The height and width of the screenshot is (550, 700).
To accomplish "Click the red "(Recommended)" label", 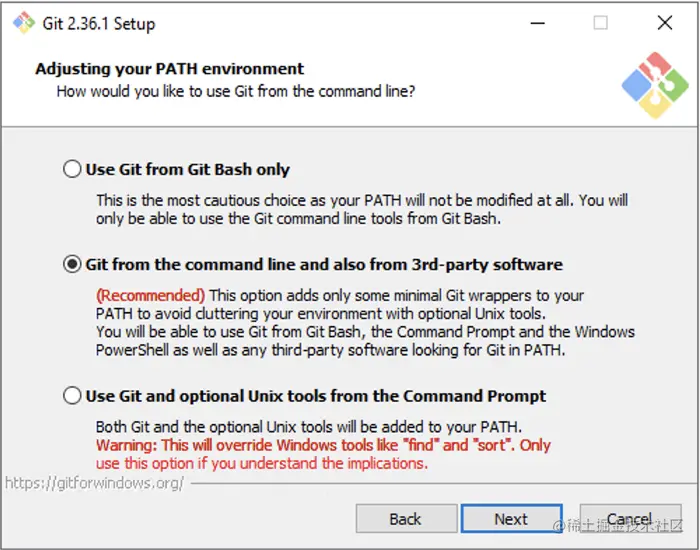I will click(x=150, y=295).
